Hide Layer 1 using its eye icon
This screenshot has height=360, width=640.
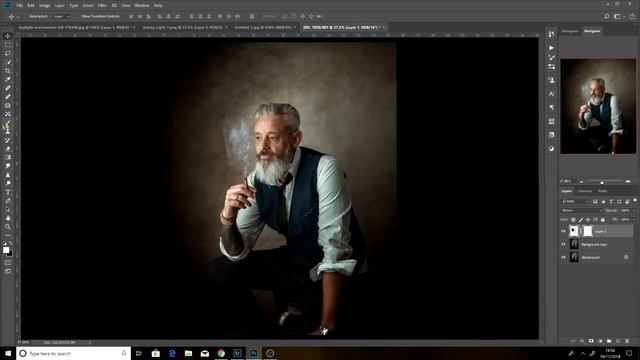click(564, 231)
